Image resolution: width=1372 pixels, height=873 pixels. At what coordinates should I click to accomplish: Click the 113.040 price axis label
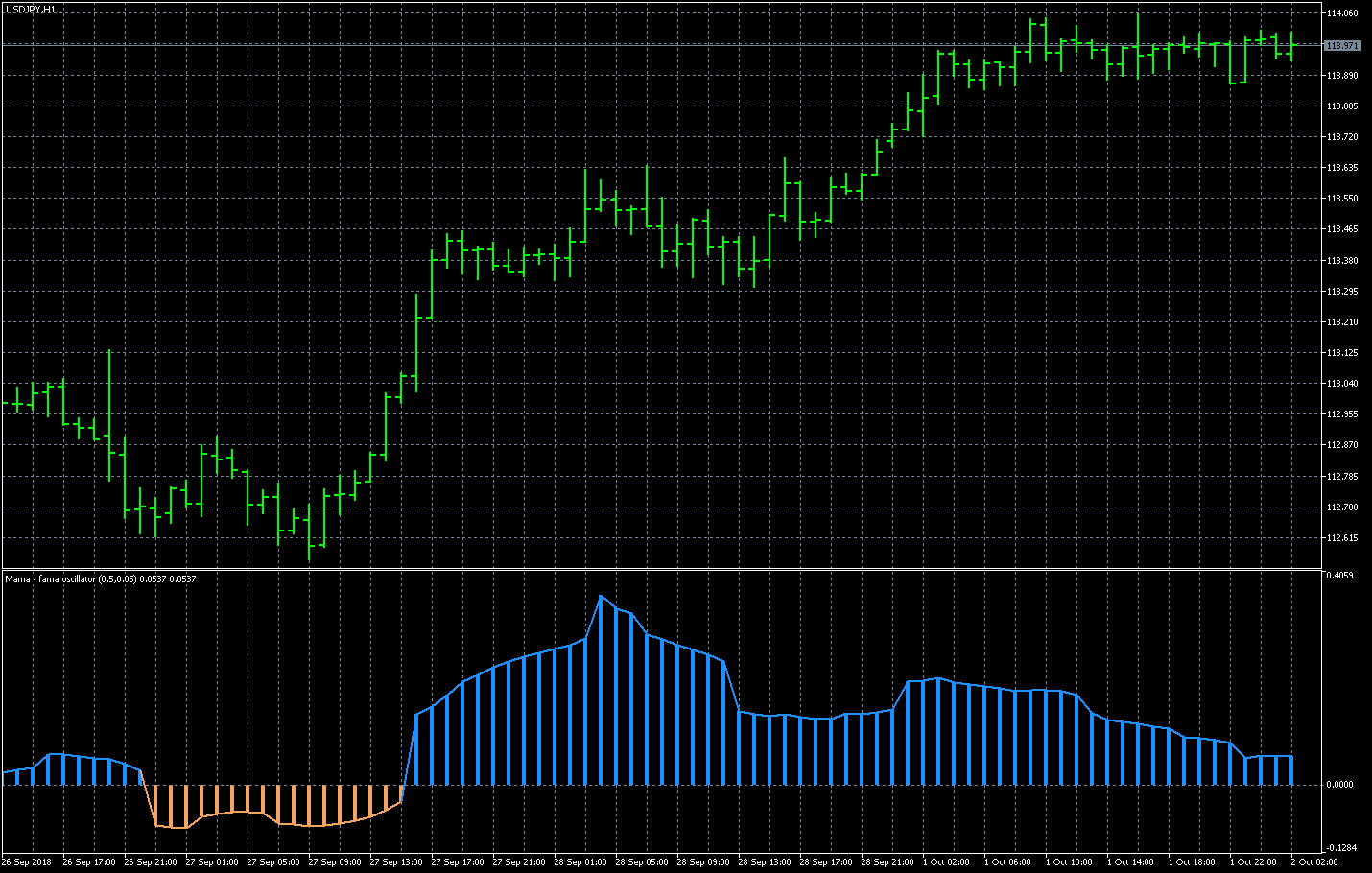pyautogui.click(x=1342, y=384)
